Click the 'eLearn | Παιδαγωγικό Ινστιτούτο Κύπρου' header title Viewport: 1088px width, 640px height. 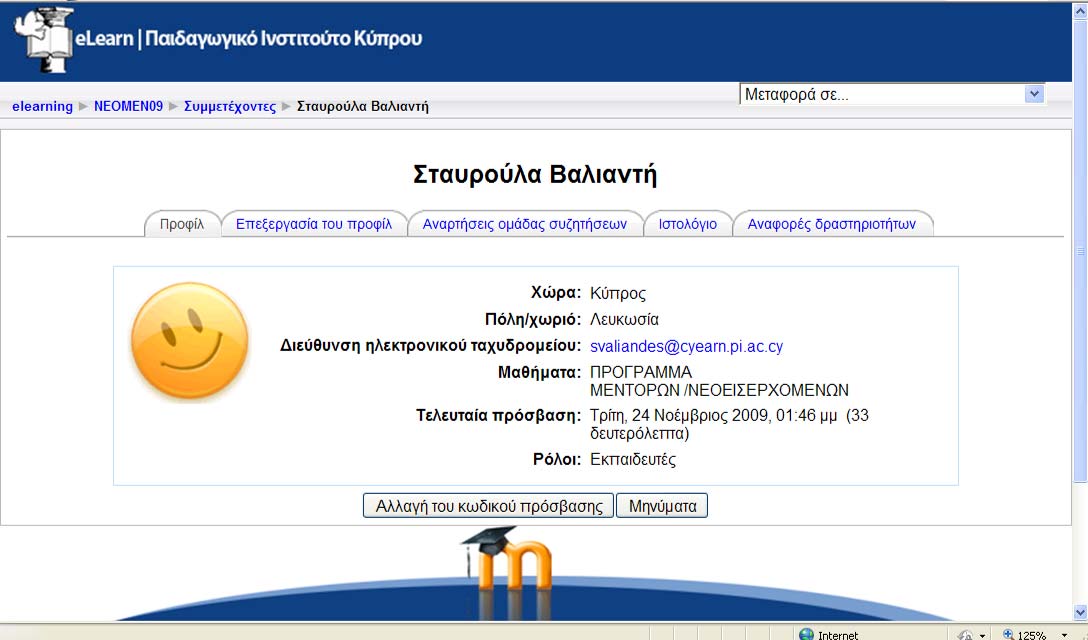pos(248,38)
